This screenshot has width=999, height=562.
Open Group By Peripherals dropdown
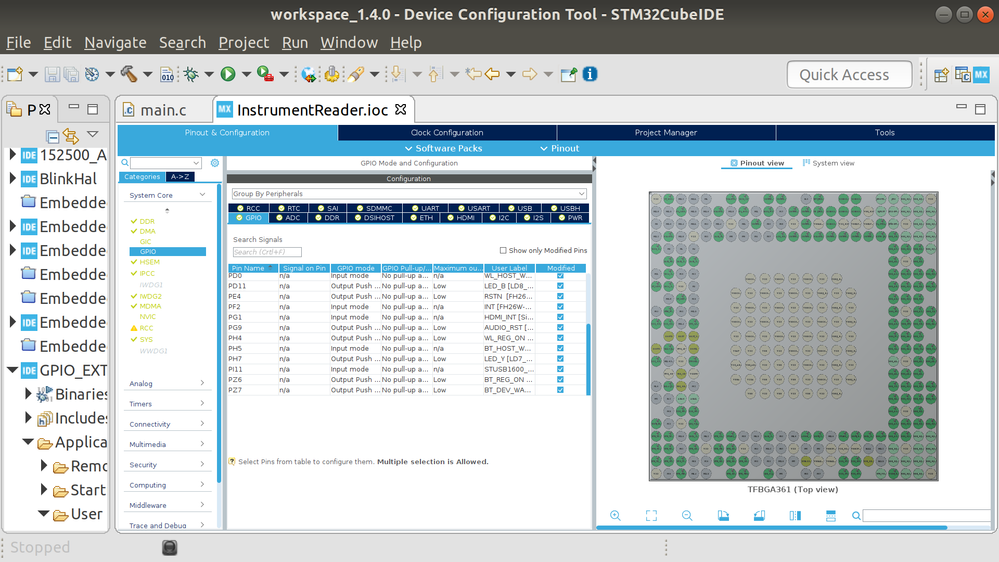point(408,194)
